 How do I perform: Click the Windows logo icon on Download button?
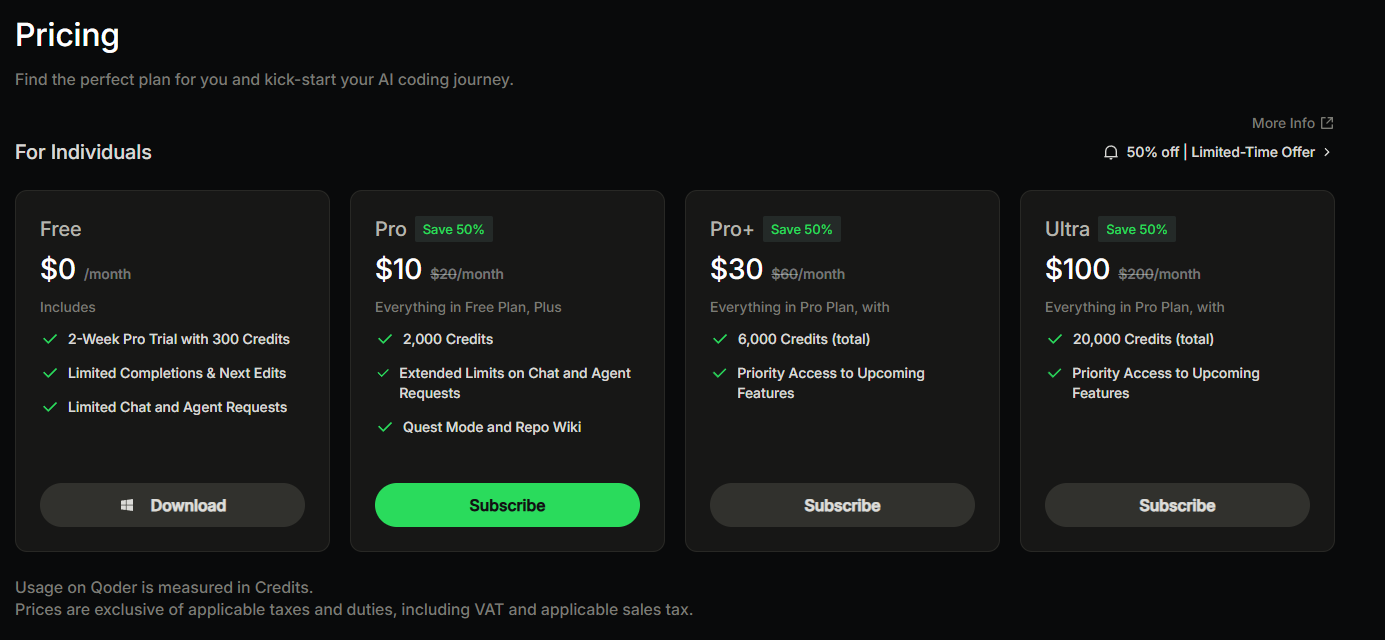[127, 506]
